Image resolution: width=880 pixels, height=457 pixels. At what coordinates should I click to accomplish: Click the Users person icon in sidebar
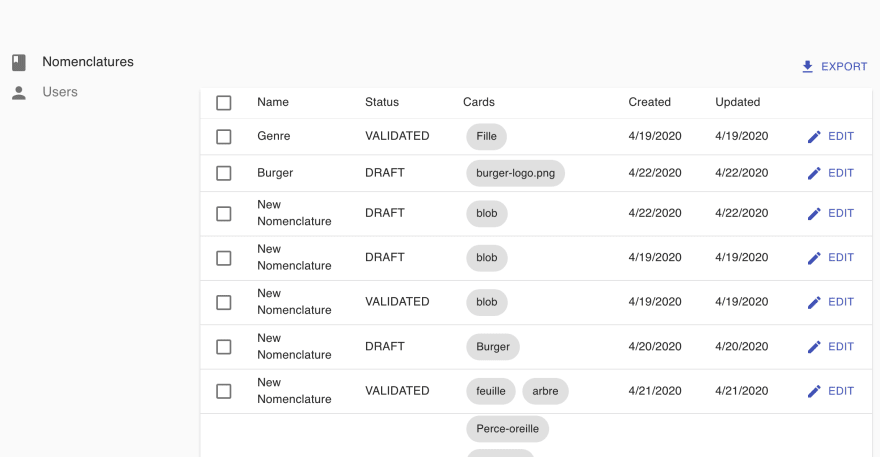click(x=19, y=93)
